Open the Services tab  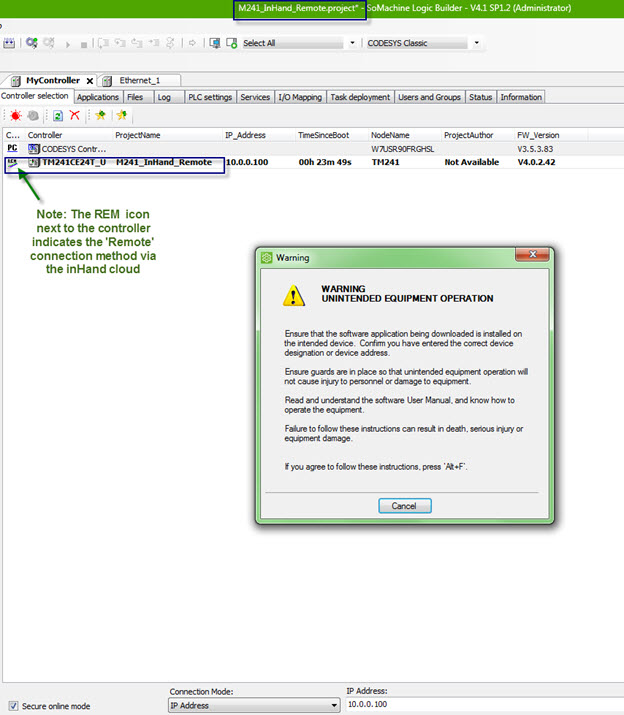click(255, 97)
